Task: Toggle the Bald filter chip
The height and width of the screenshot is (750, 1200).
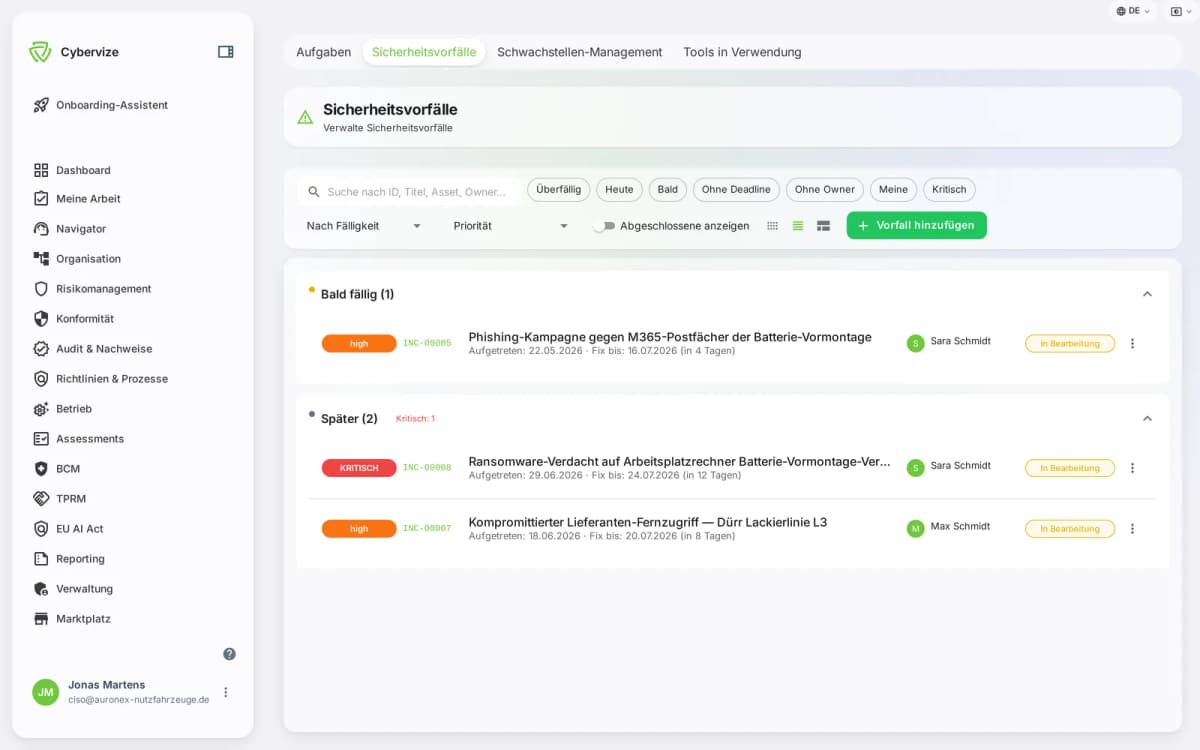Action: pyautogui.click(x=668, y=189)
